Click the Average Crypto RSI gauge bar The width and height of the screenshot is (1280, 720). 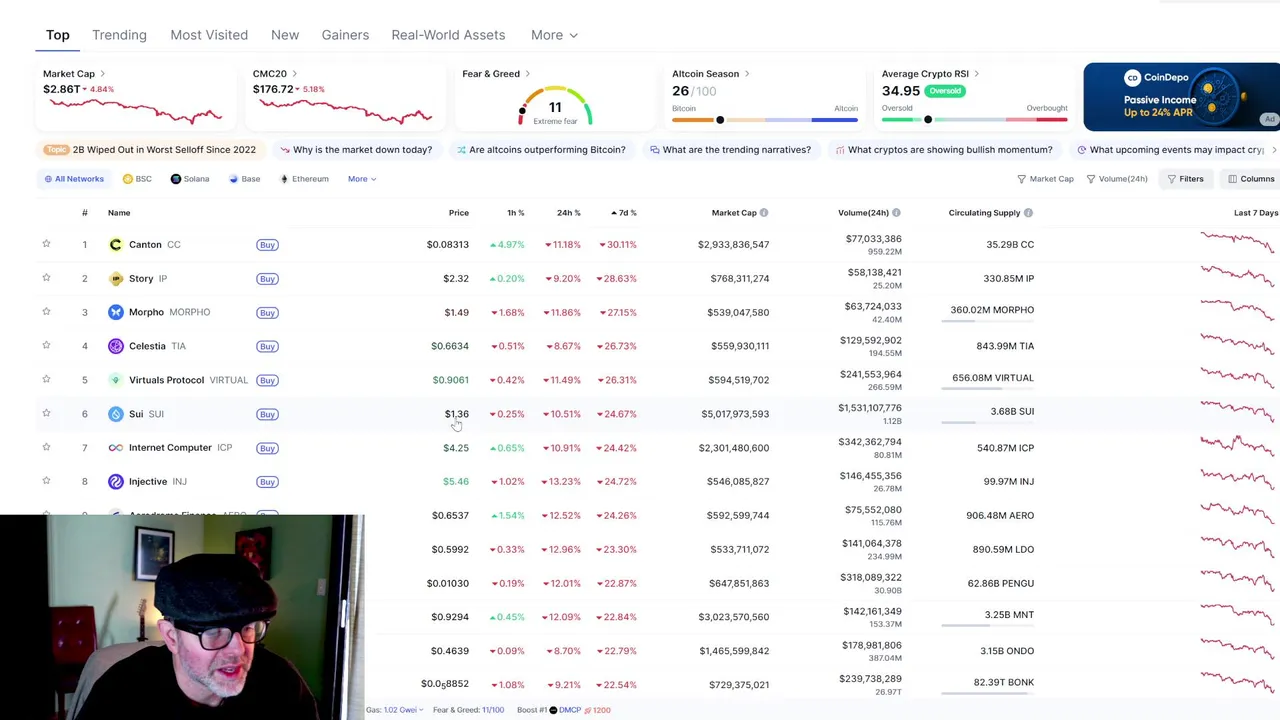click(x=975, y=120)
